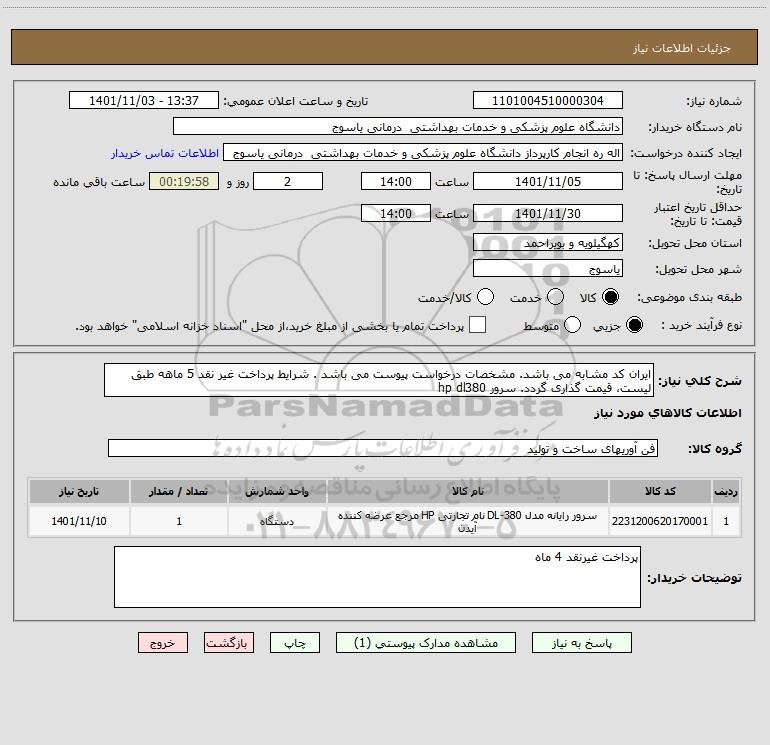Toggle the Islamic treasury payment checkbox
The image size is (770, 745).
pos(477,325)
